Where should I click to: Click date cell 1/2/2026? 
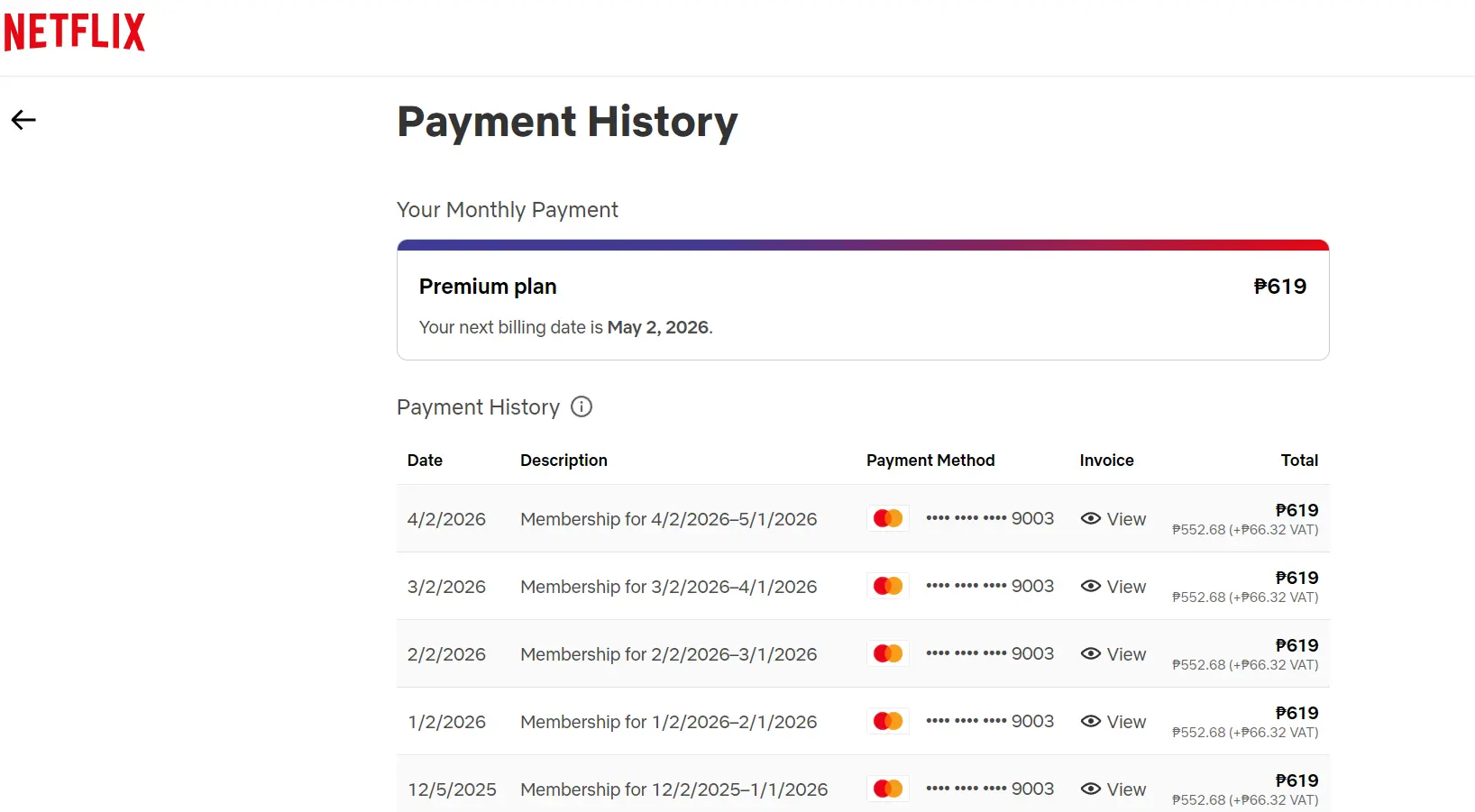pos(446,722)
